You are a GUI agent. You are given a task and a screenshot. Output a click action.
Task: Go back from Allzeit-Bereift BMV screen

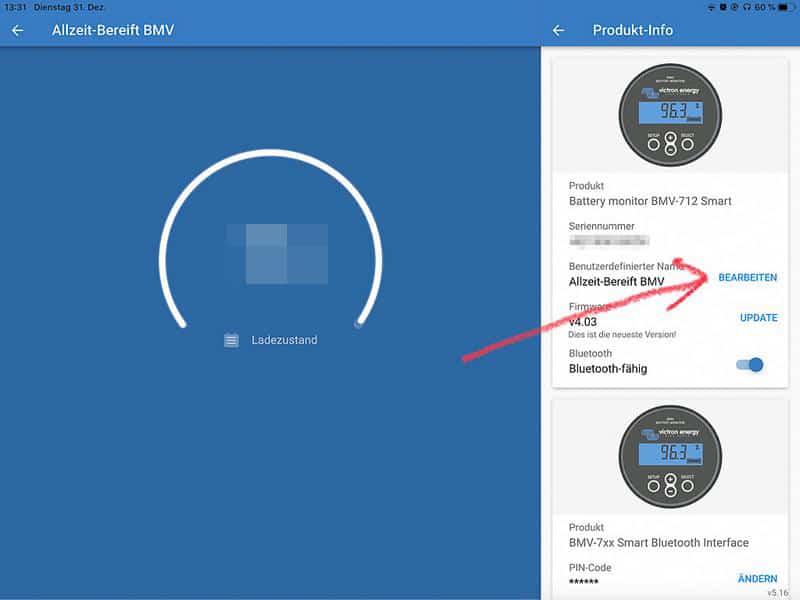point(17,30)
